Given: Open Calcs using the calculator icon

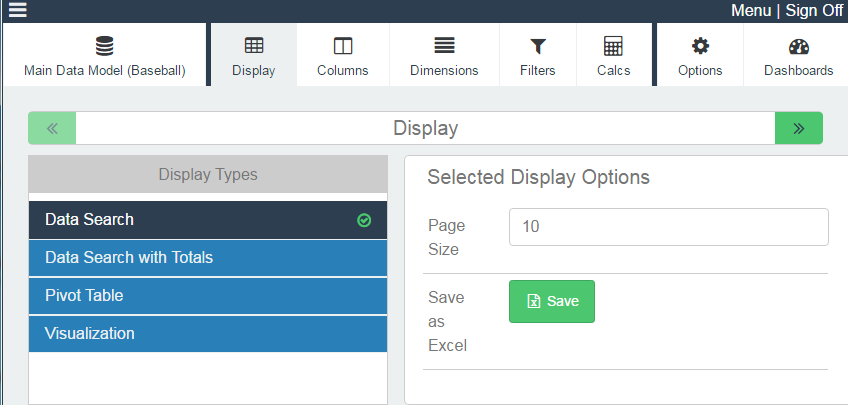Looking at the screenshot, I should (613, 46).
